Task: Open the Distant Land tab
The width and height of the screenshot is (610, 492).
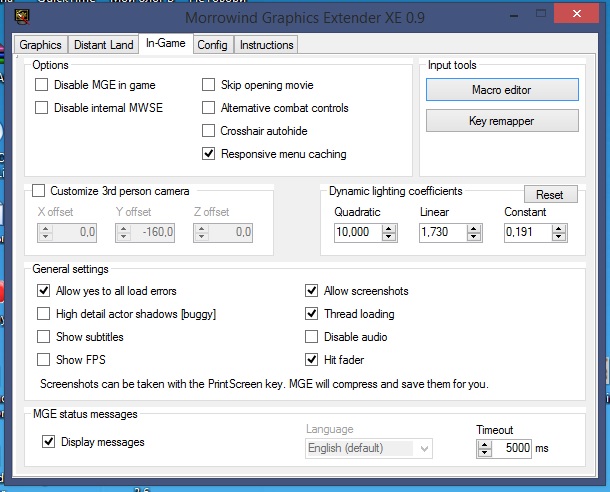Action: pos(103,45)
